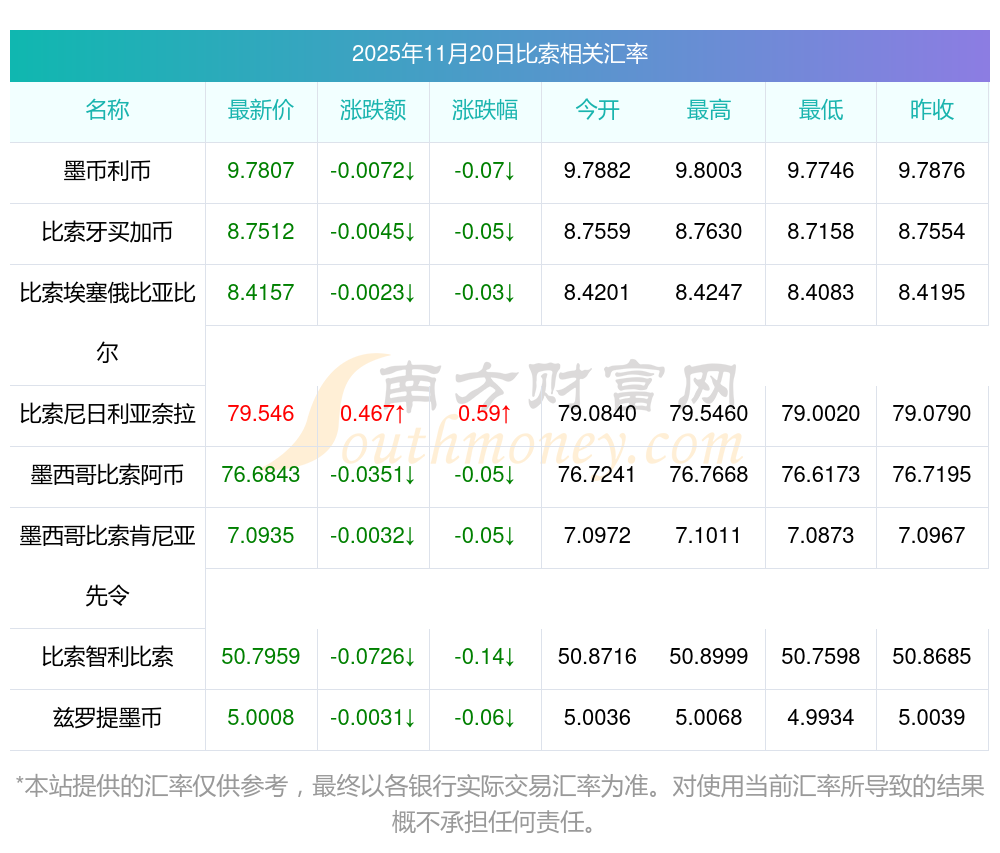Select previous close 5.0039
Screen dimensions: 1000x853
932,717
